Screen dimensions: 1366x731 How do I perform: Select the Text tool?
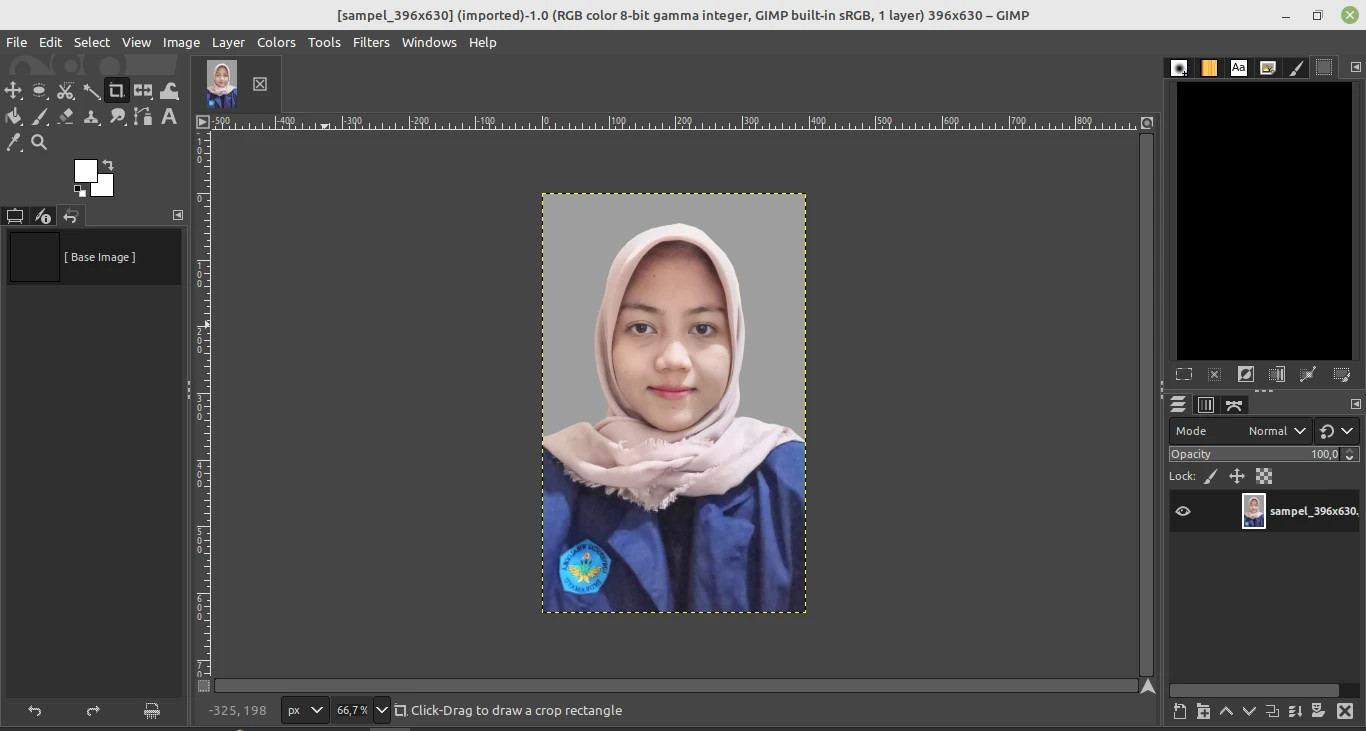pos(169,117)
